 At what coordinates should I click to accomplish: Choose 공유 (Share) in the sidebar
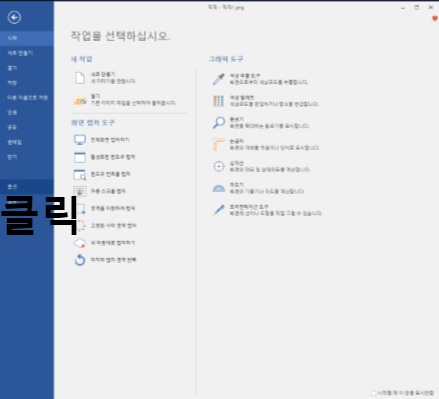27,127
